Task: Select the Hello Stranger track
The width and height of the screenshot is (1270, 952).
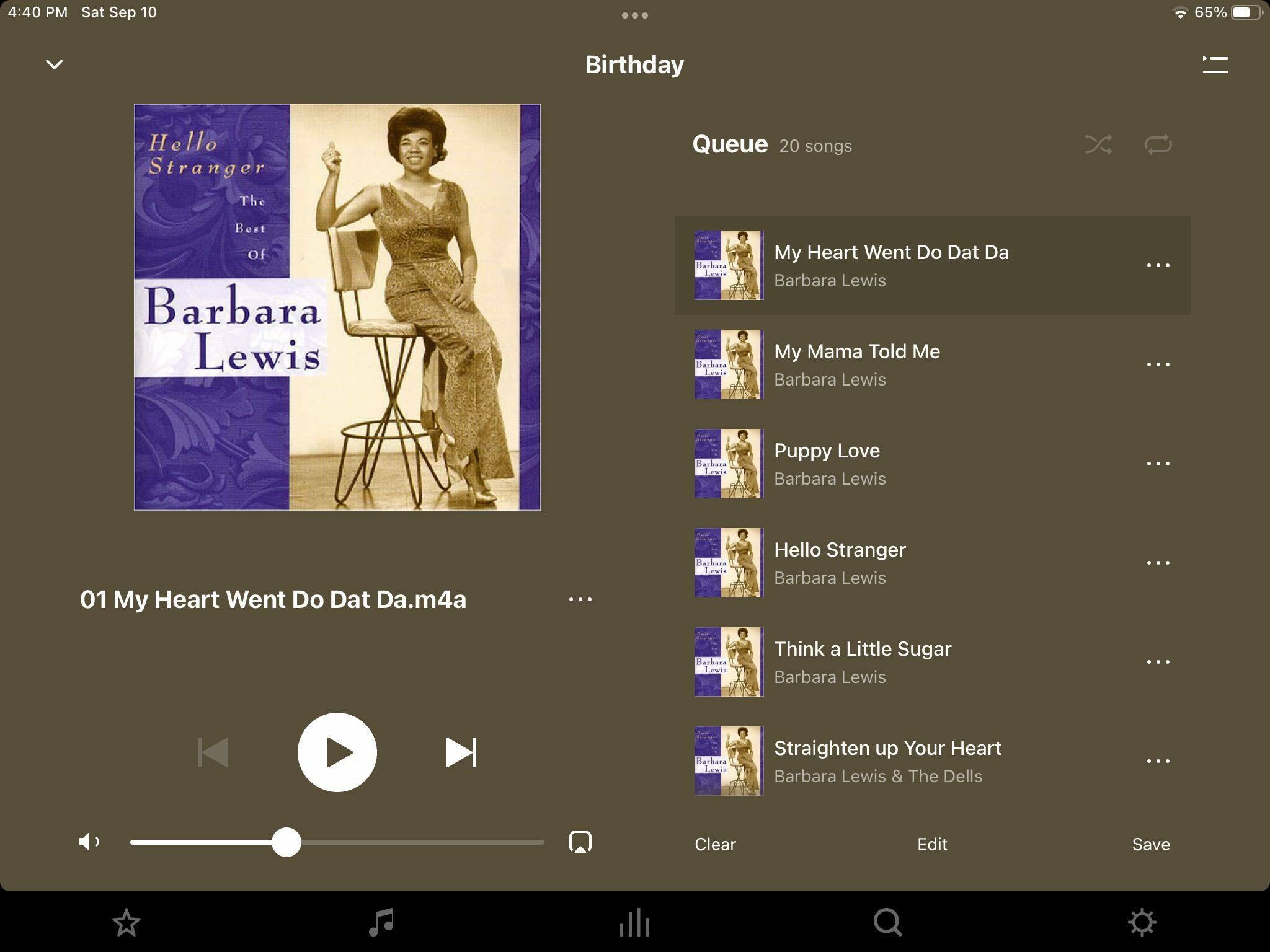Action: pos(932,563)
